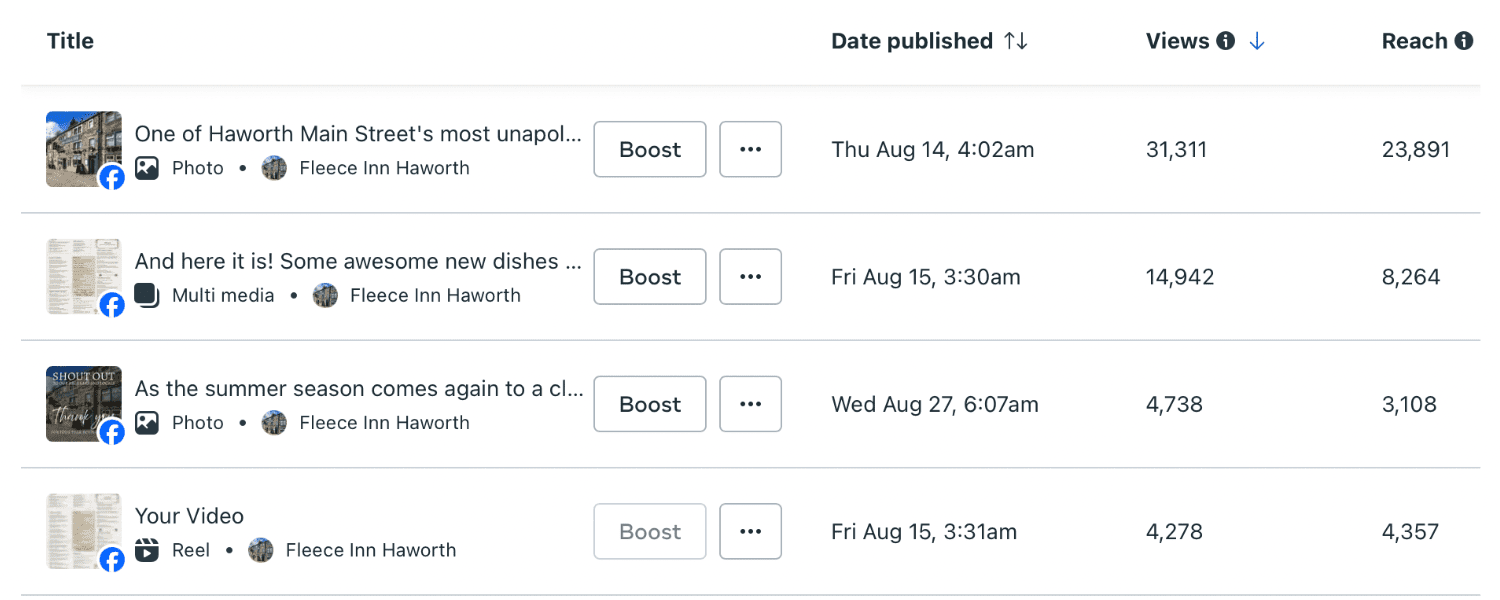This screenshot has width=1500, height=600.
Task: Click the disabled Boost on Your Video
Action: [x=650, y=532]
